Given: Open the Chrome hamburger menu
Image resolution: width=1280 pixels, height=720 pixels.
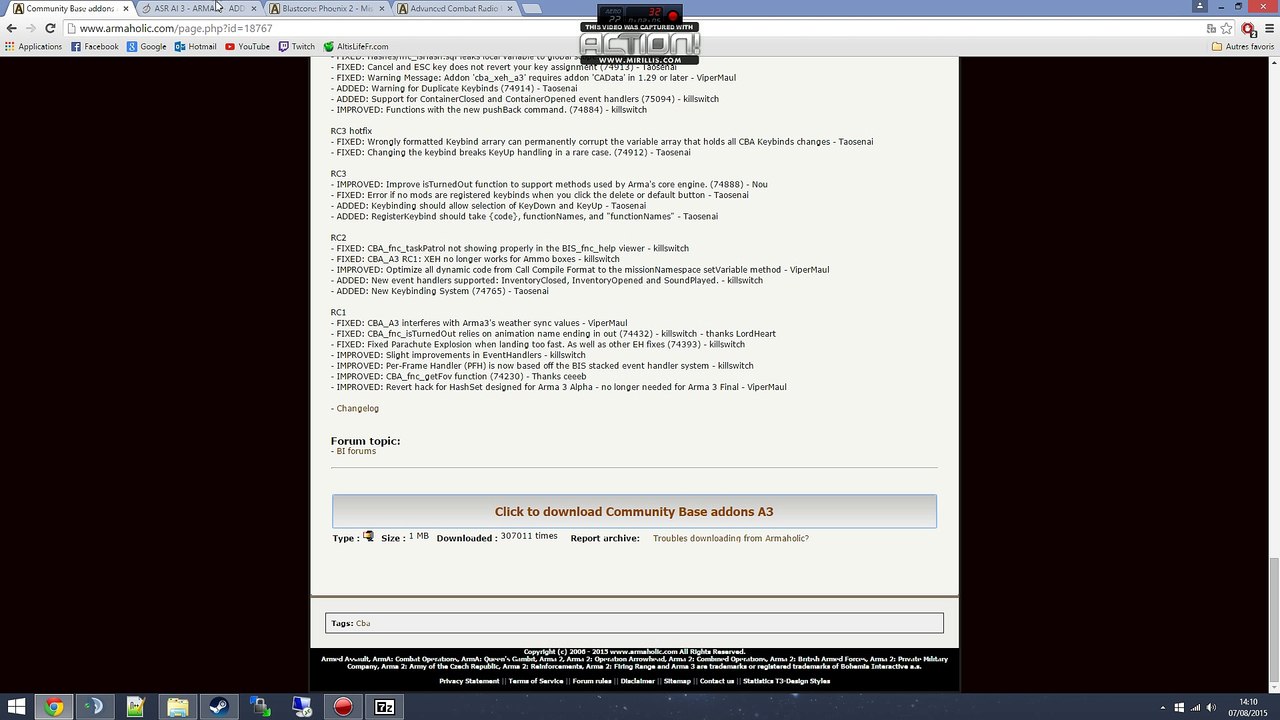Looking at the screenshot, I should tap(1269, 28).
